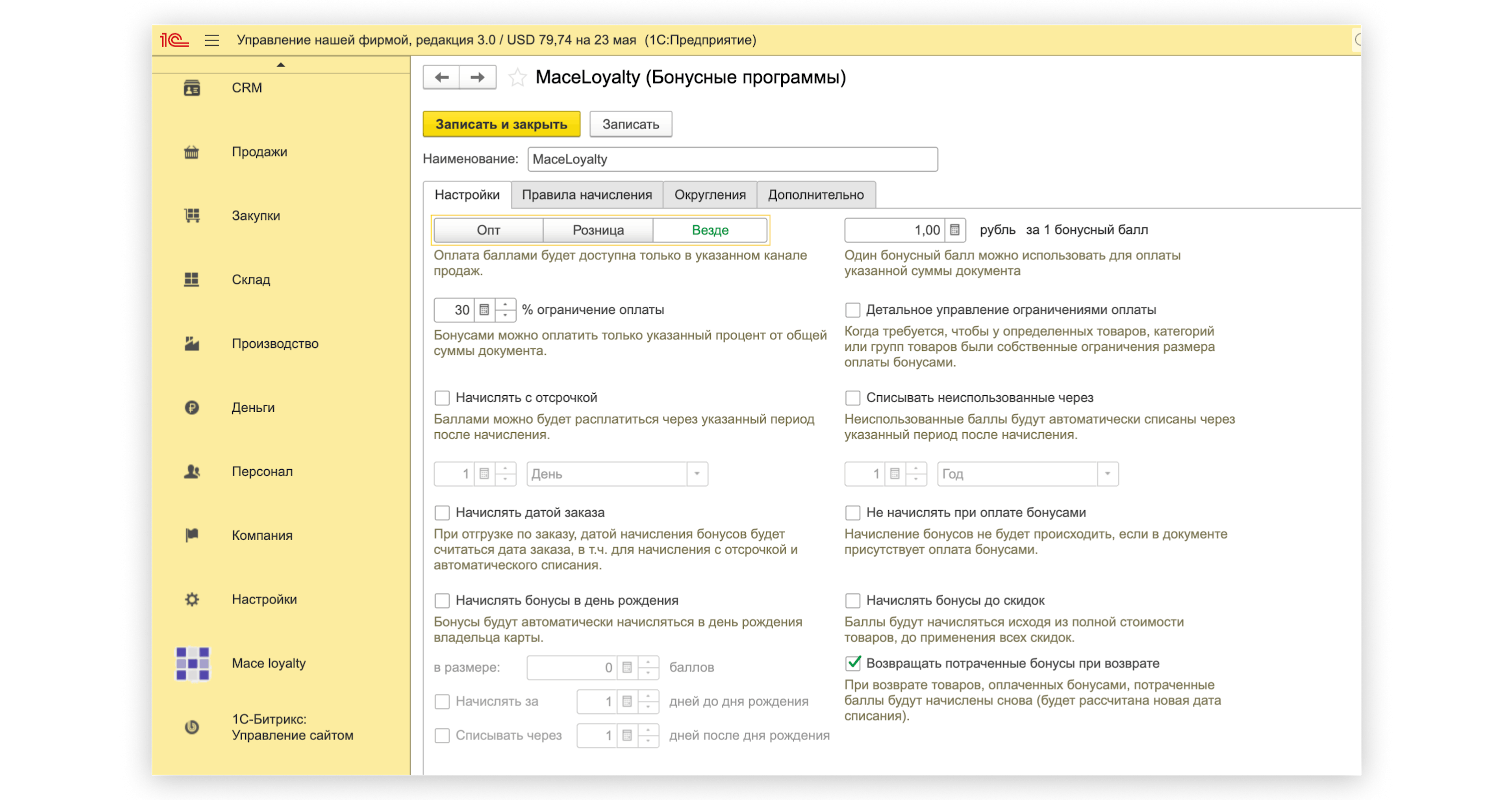Screen dimensions: 1512x800
Task: Enable Начислять датой заказа checkbox
Action: point(442,513)
